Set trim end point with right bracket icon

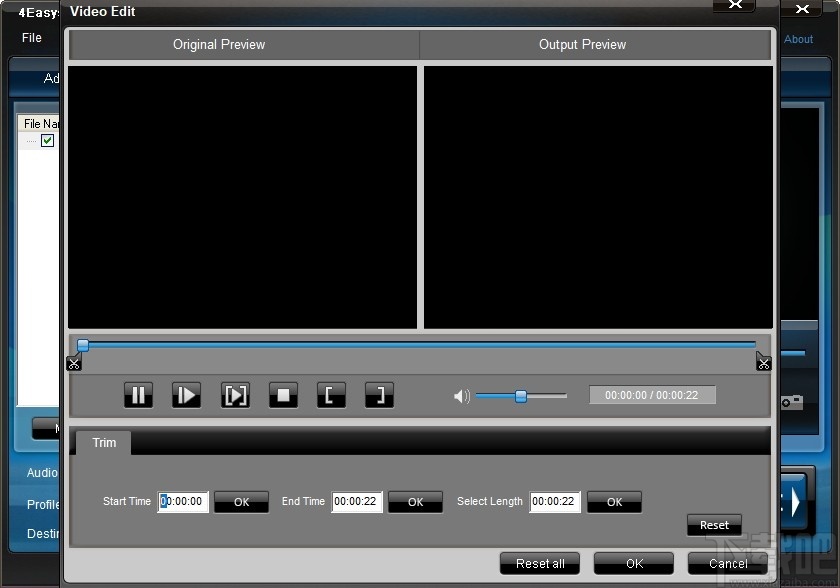(378, 395)
